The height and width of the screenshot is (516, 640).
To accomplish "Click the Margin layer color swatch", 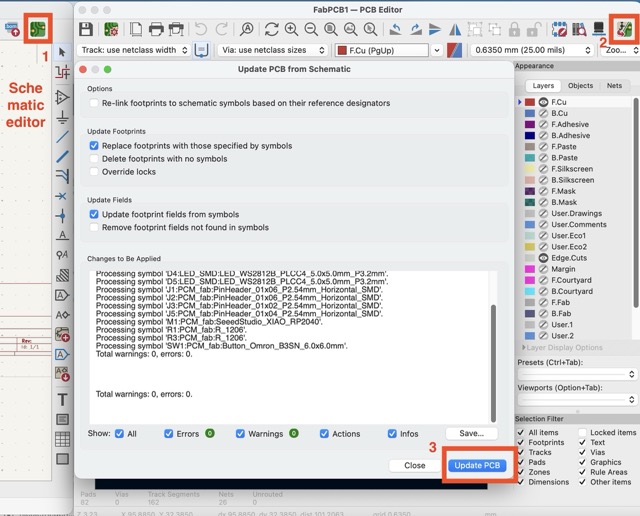I will click(530, 269).
